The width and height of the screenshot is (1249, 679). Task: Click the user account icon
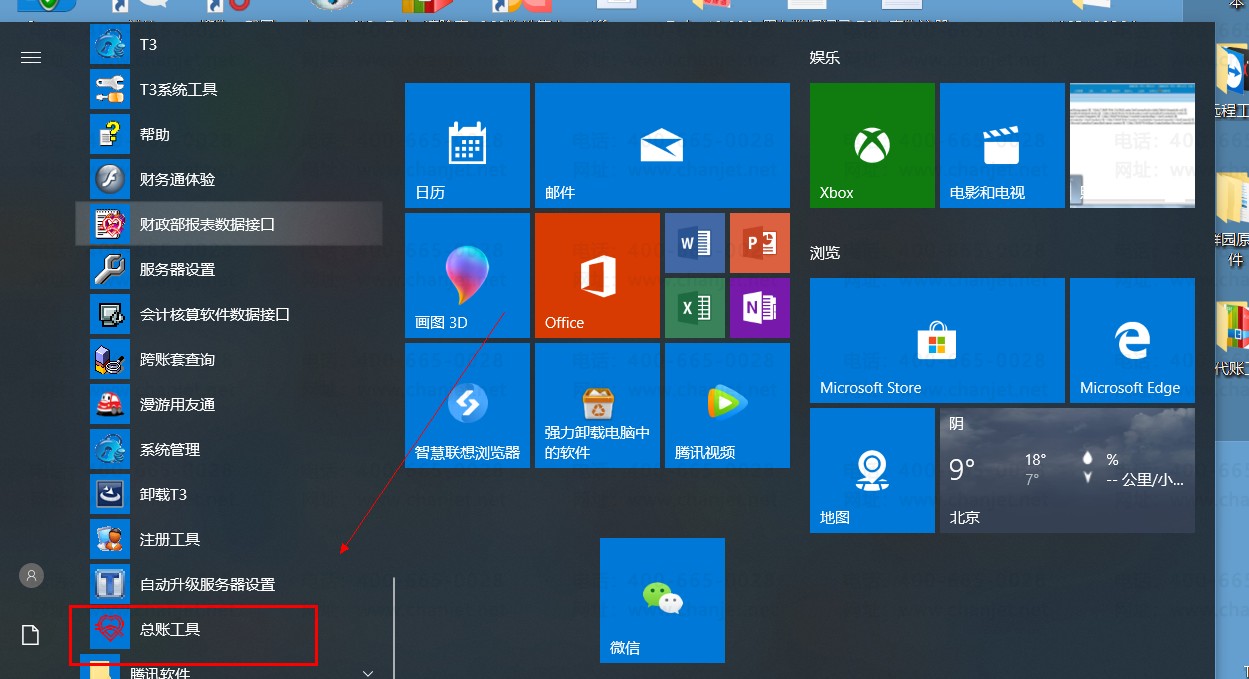point(31,575)
